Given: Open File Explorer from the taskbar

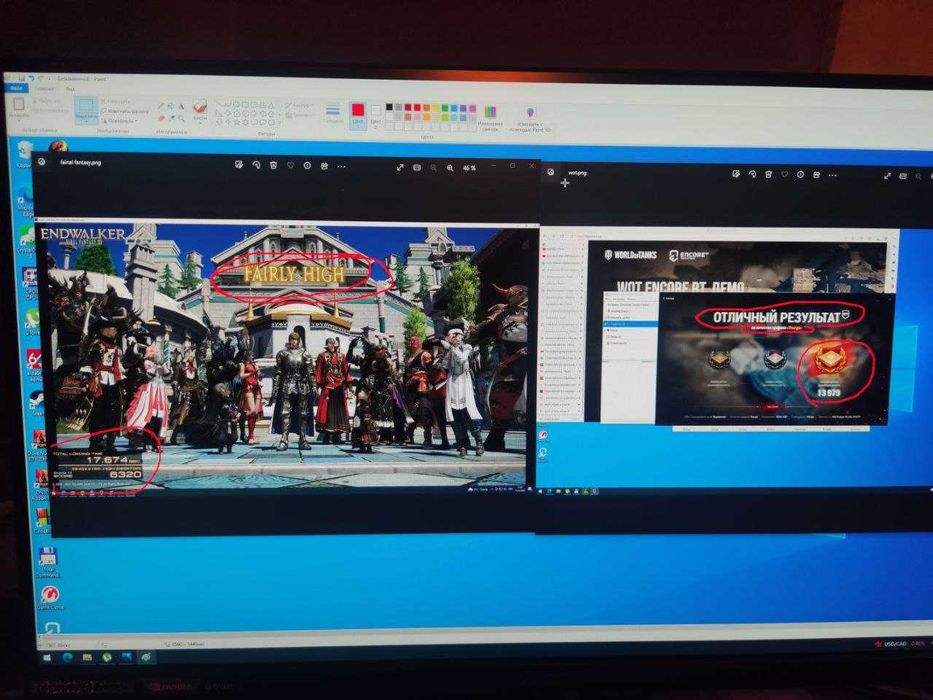Looking at the screenshot, I should point(87,657).
